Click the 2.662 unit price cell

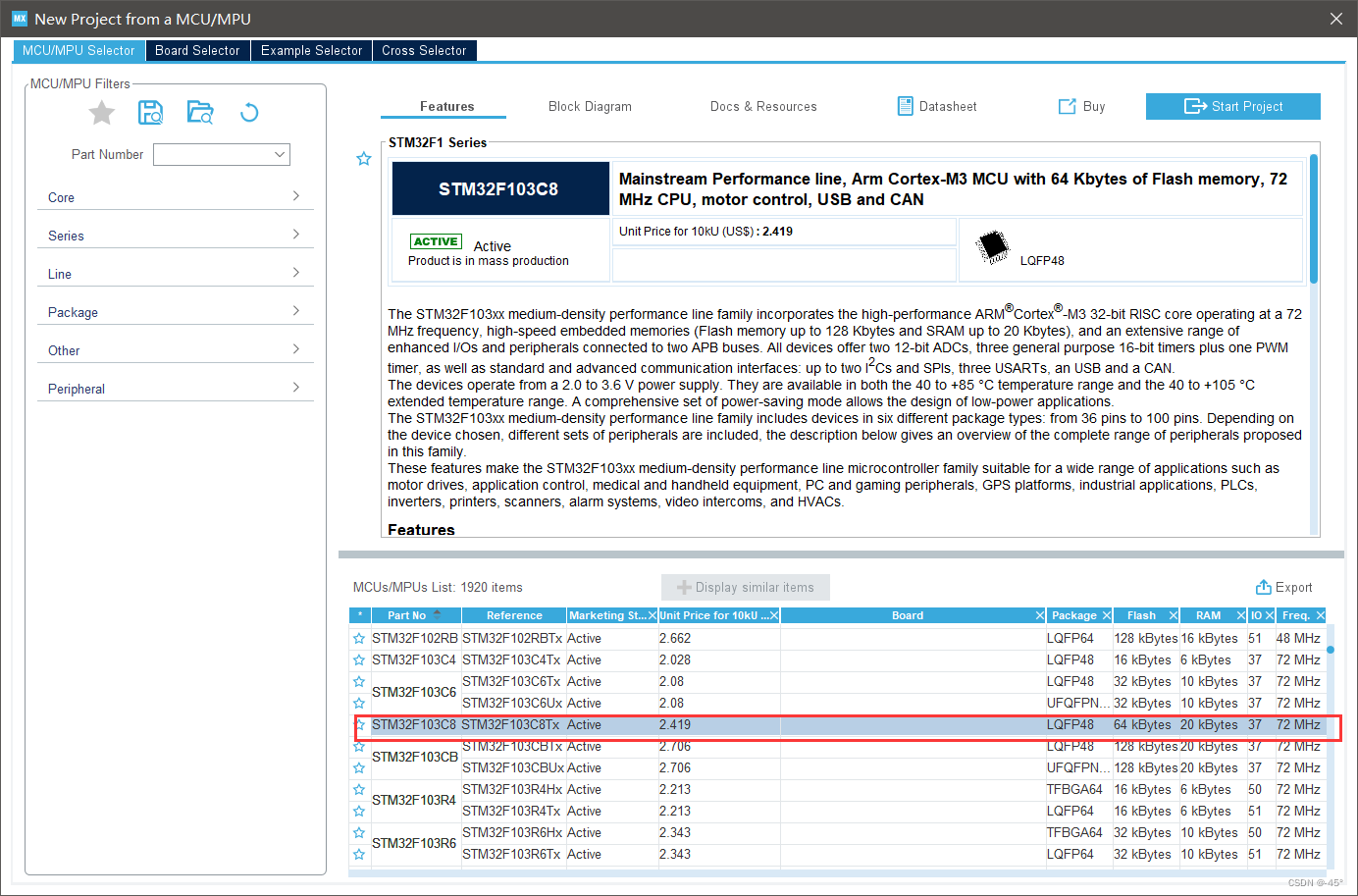pyautogui.click(x=719, y=639)
